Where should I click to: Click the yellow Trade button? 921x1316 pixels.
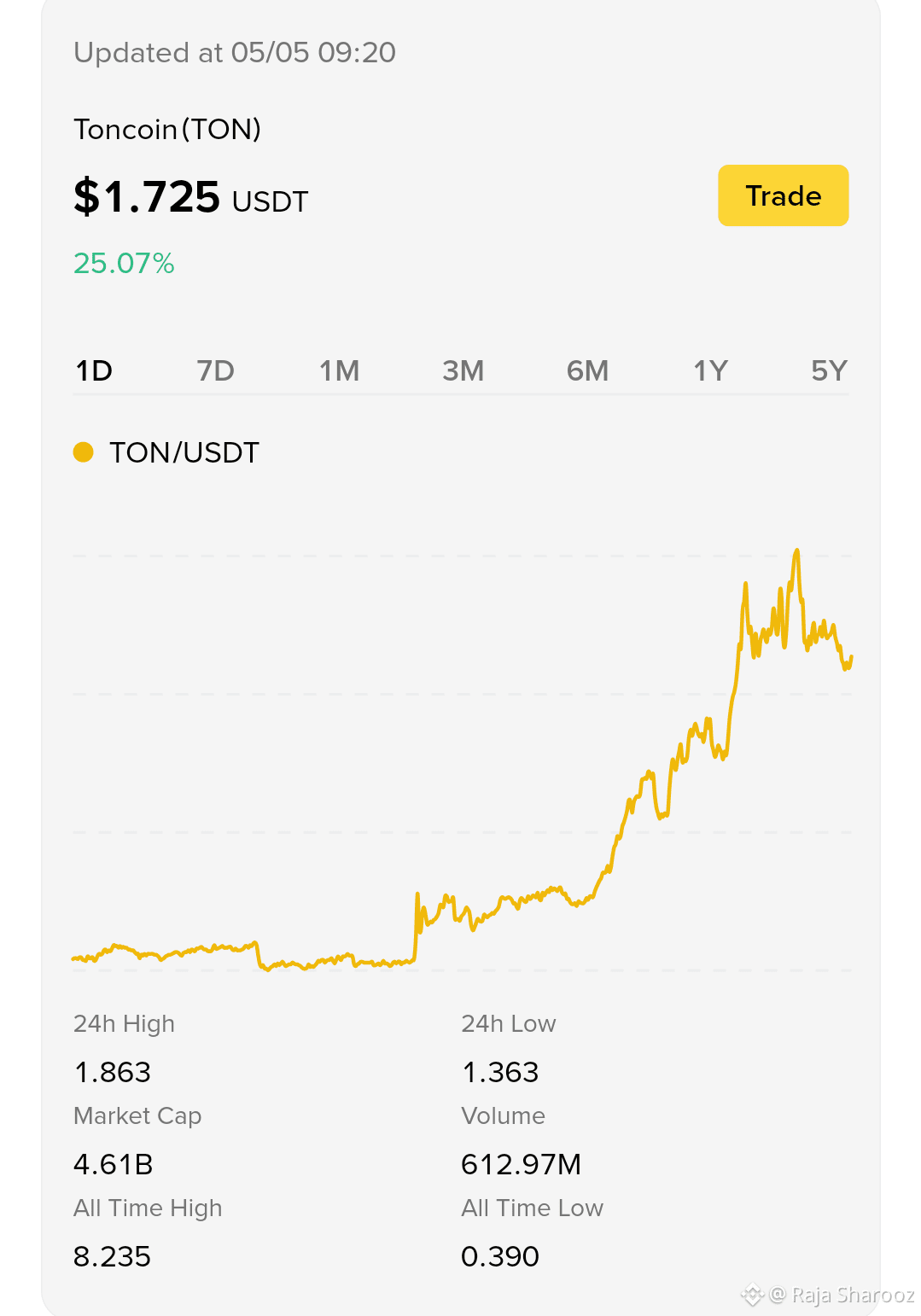(x=783, y=195)
